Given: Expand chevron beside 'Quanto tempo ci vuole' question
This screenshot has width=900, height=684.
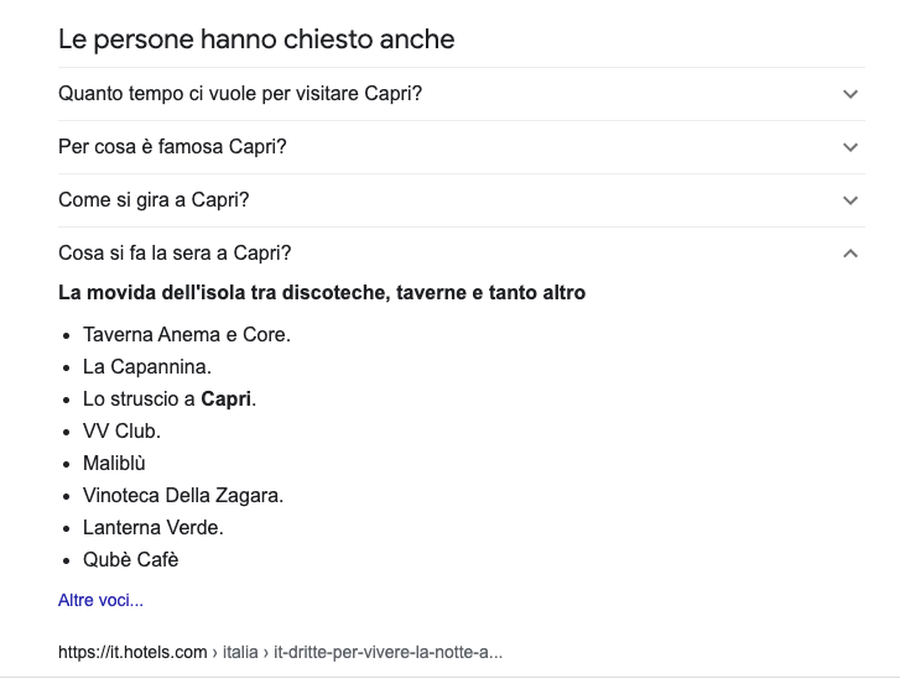Looking at the screenshot, I should 850,94.
